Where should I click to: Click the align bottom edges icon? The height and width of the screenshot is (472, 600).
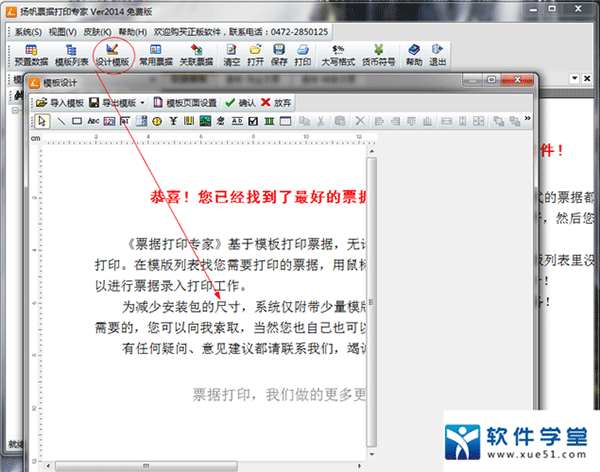pyautogui.click(x=427, y=121)
